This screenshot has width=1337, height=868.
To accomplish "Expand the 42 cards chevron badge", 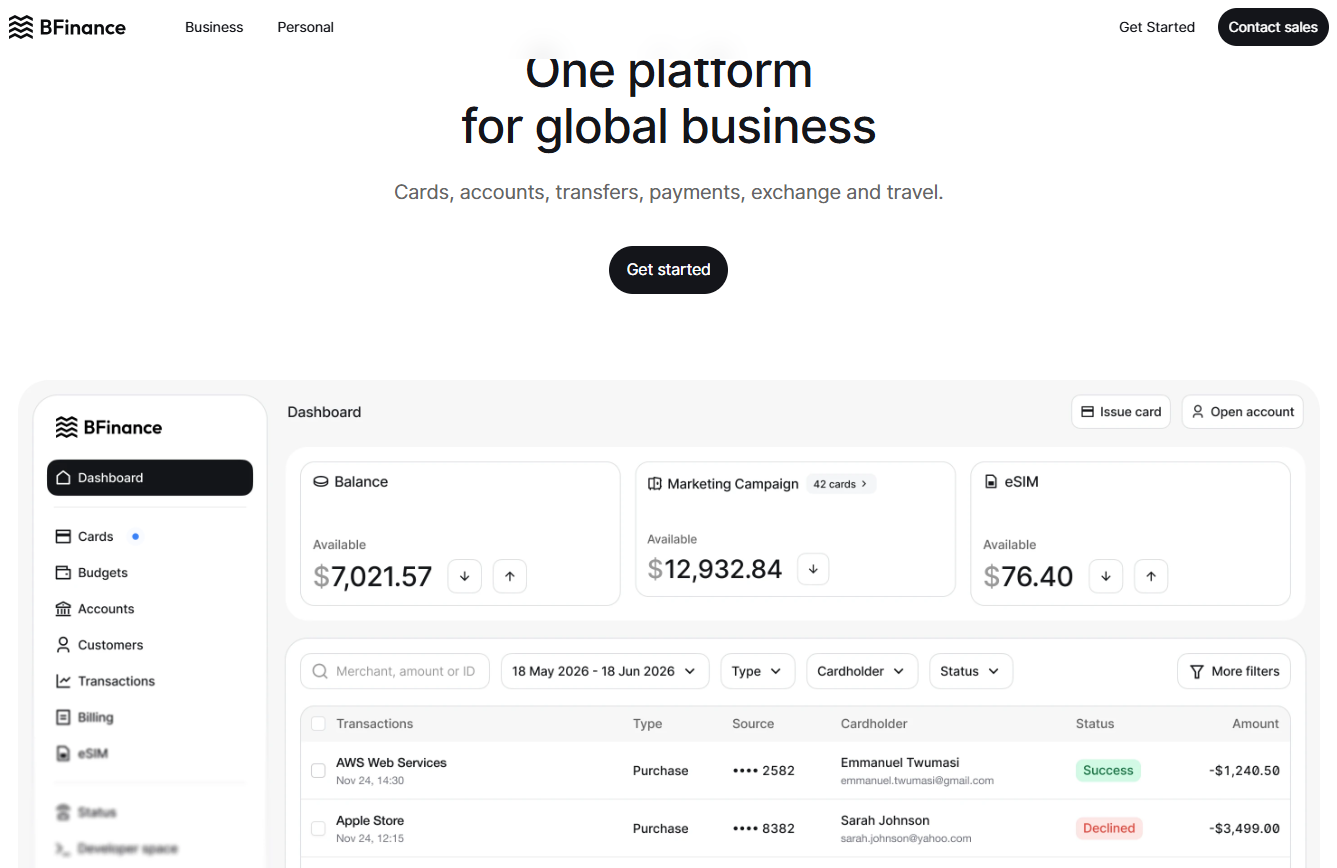I will tap(840, 484).
